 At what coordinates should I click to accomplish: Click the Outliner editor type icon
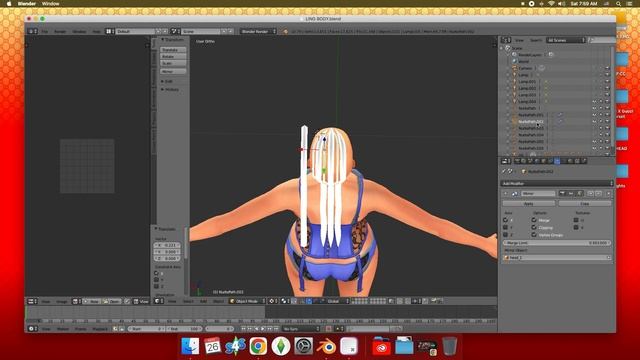[x=506, y=40]
